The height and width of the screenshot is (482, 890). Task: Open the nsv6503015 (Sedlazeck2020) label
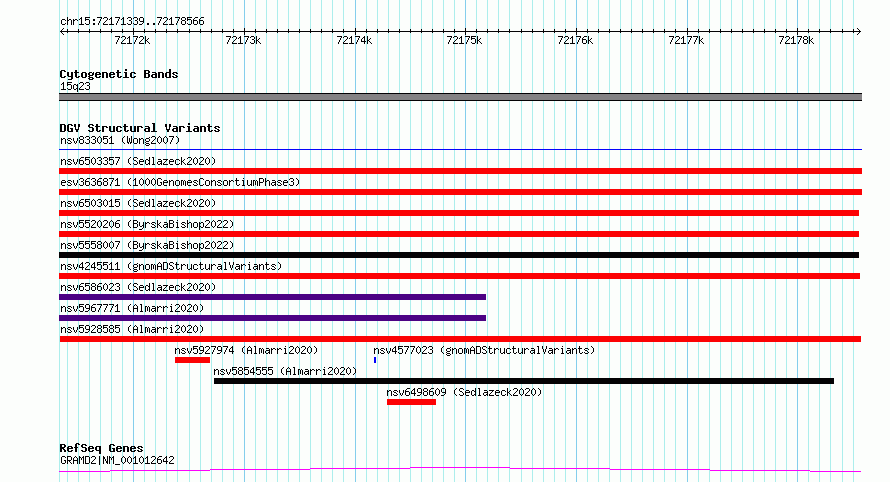[x=138, y=203]
